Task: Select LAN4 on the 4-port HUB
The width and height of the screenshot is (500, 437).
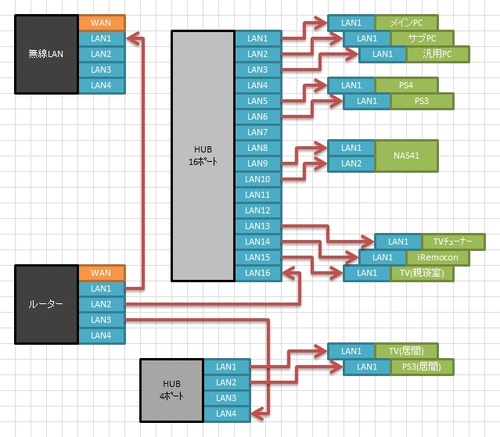Action: 227,414
